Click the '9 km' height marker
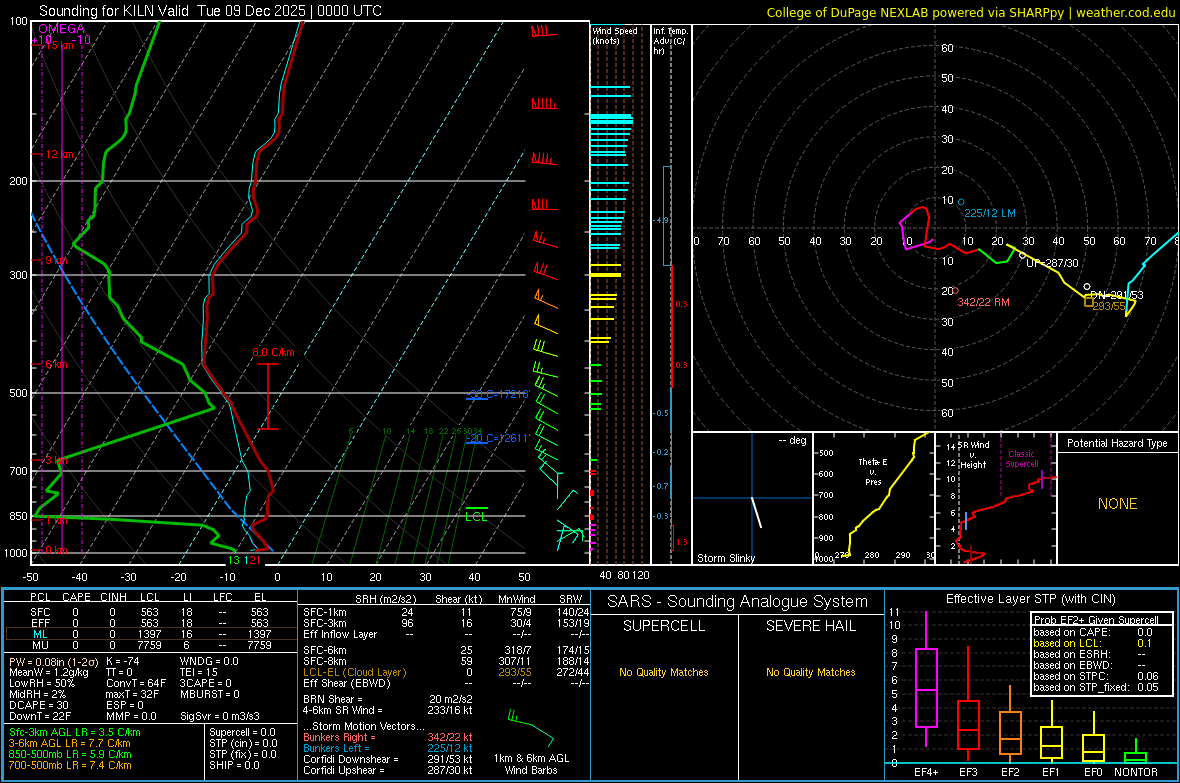 [56, 260]
